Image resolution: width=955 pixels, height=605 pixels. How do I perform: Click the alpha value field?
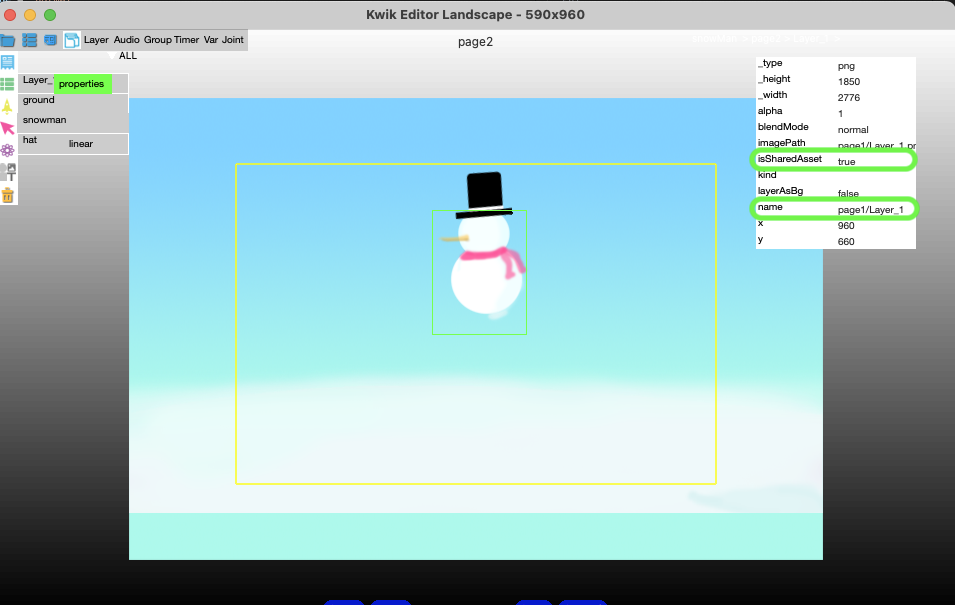840,113
